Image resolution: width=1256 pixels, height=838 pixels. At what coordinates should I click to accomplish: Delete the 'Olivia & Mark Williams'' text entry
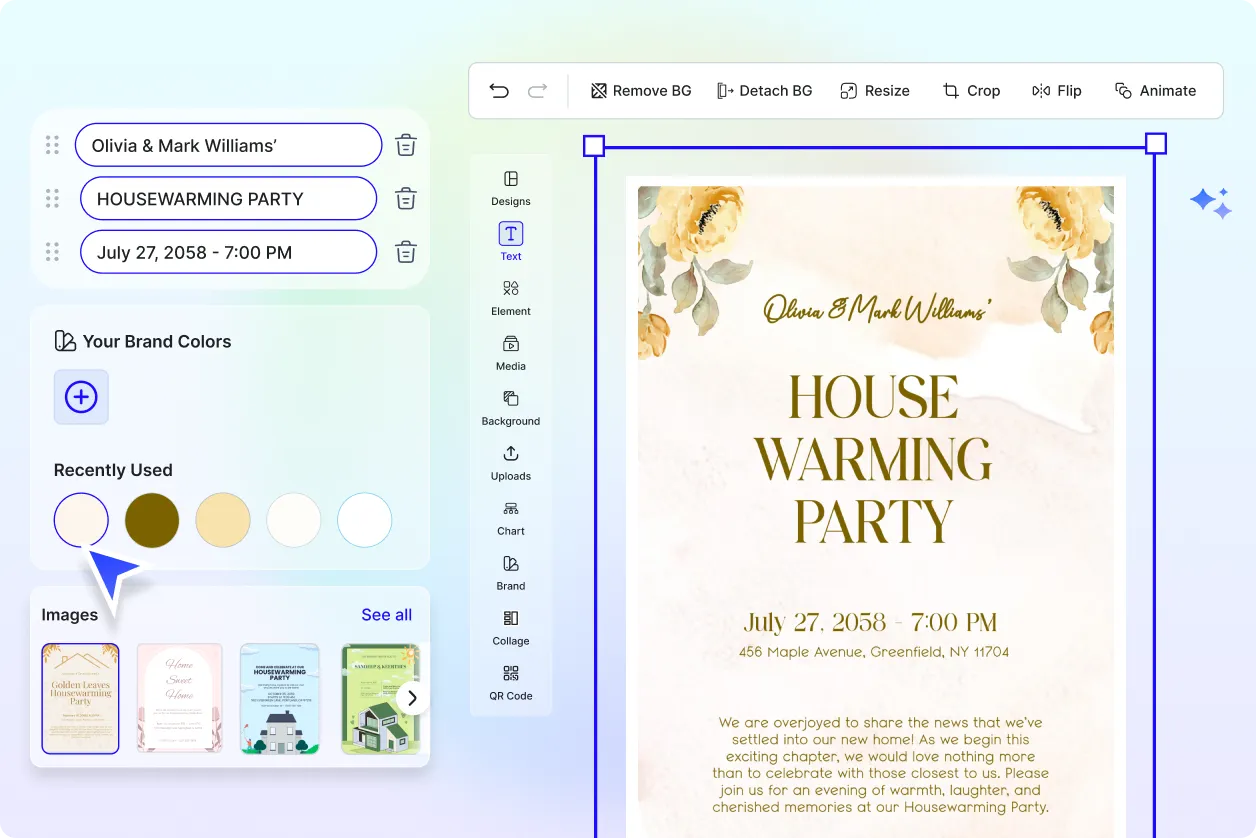tap(405, 144)
